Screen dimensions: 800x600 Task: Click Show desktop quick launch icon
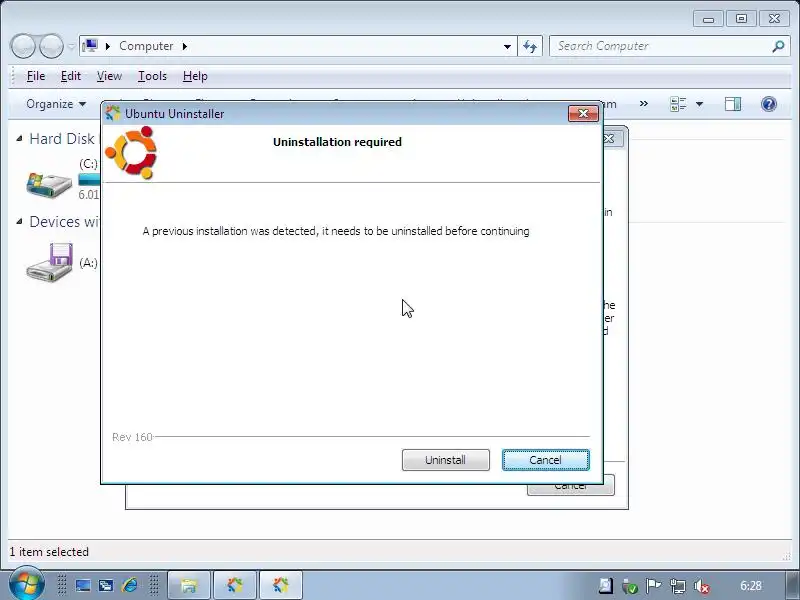pos(83,585)
